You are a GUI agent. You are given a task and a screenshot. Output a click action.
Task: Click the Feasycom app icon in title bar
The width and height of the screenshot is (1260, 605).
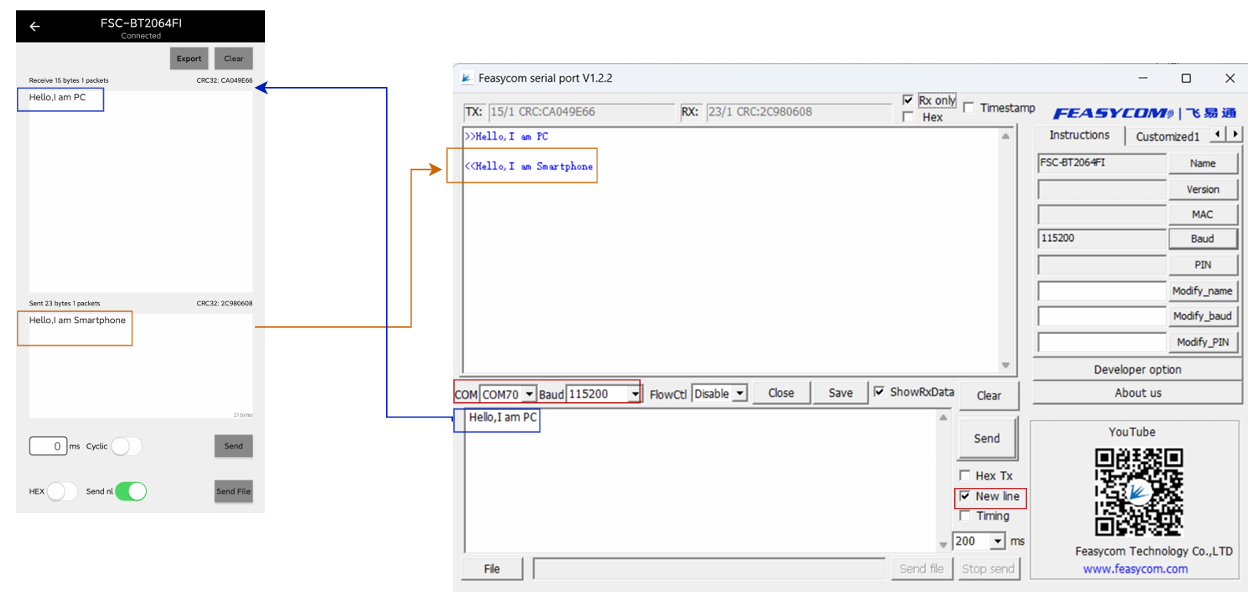coord(466,78)
